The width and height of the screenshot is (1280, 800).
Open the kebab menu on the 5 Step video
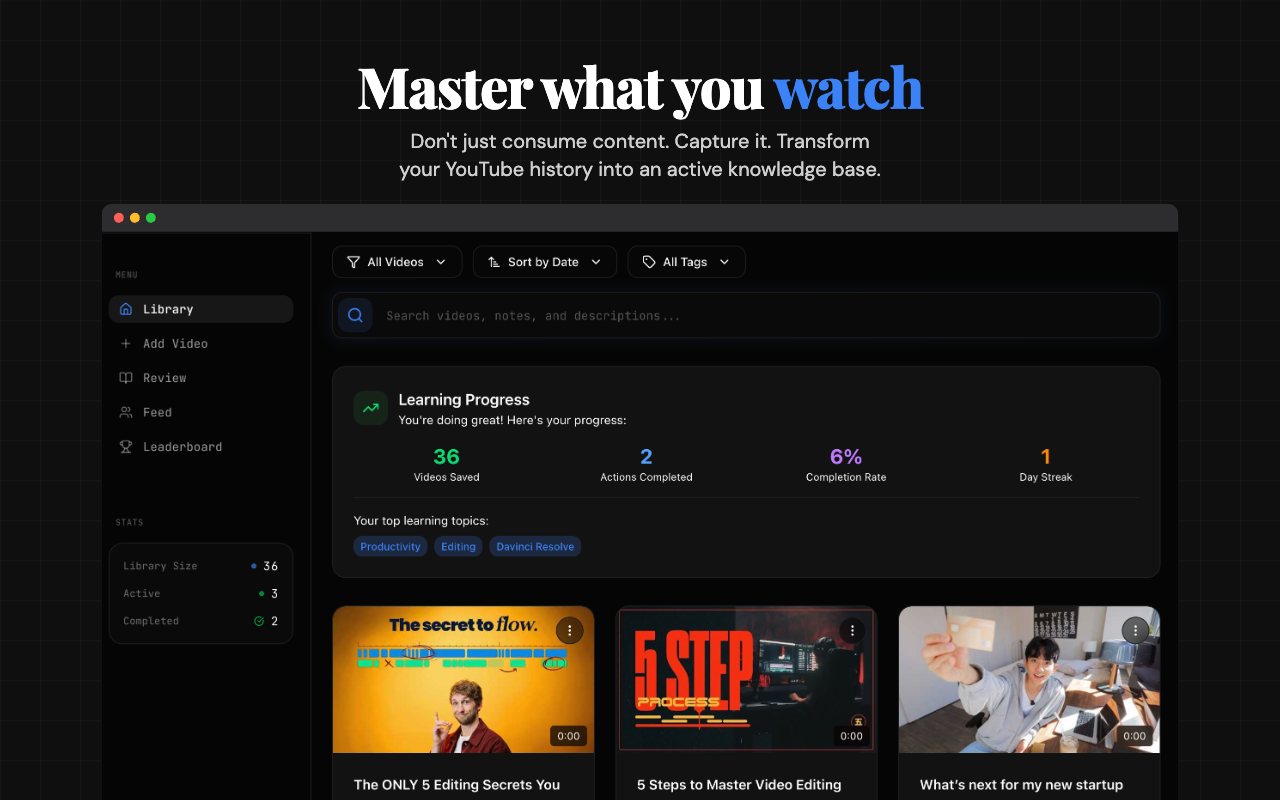point(852,630)
